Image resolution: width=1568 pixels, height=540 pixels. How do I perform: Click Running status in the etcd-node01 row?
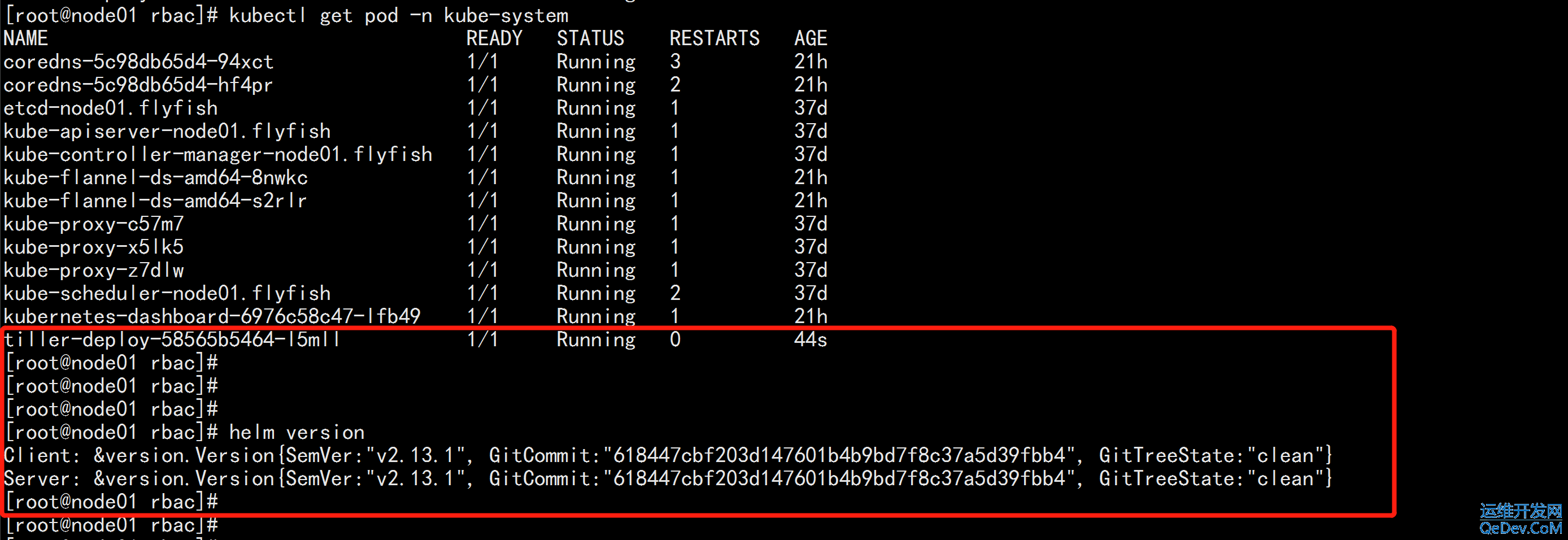click(596, 108)
